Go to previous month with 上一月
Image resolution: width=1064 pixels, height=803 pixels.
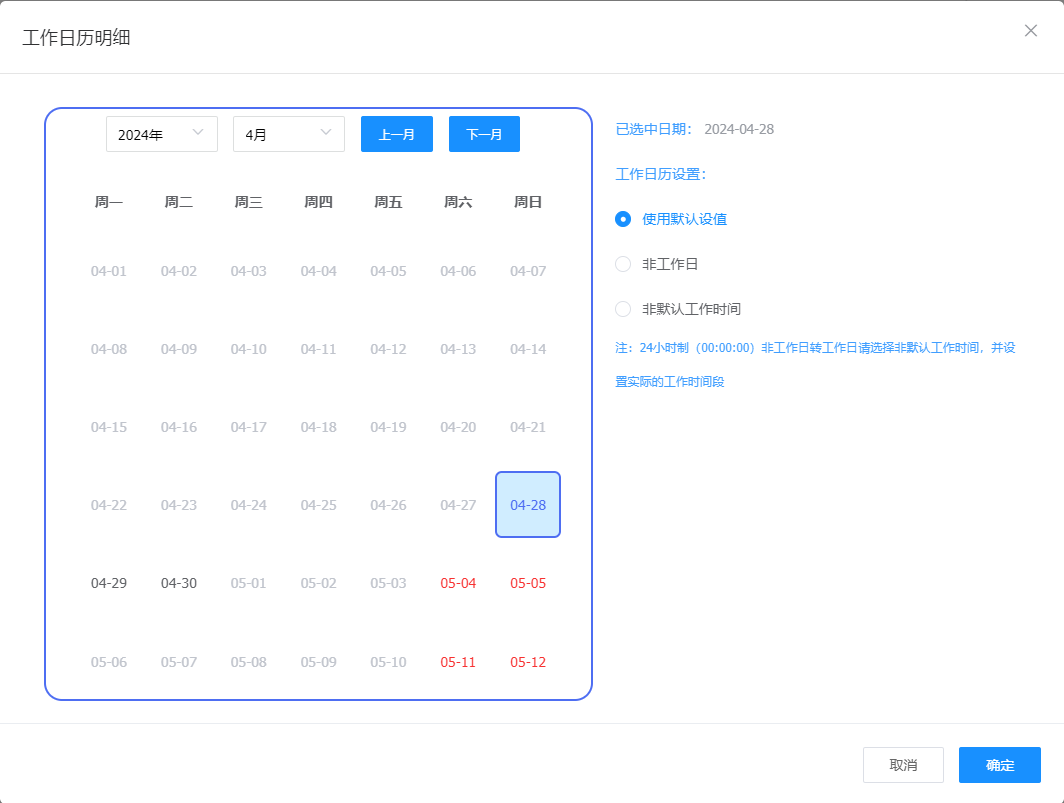(397, 134)
